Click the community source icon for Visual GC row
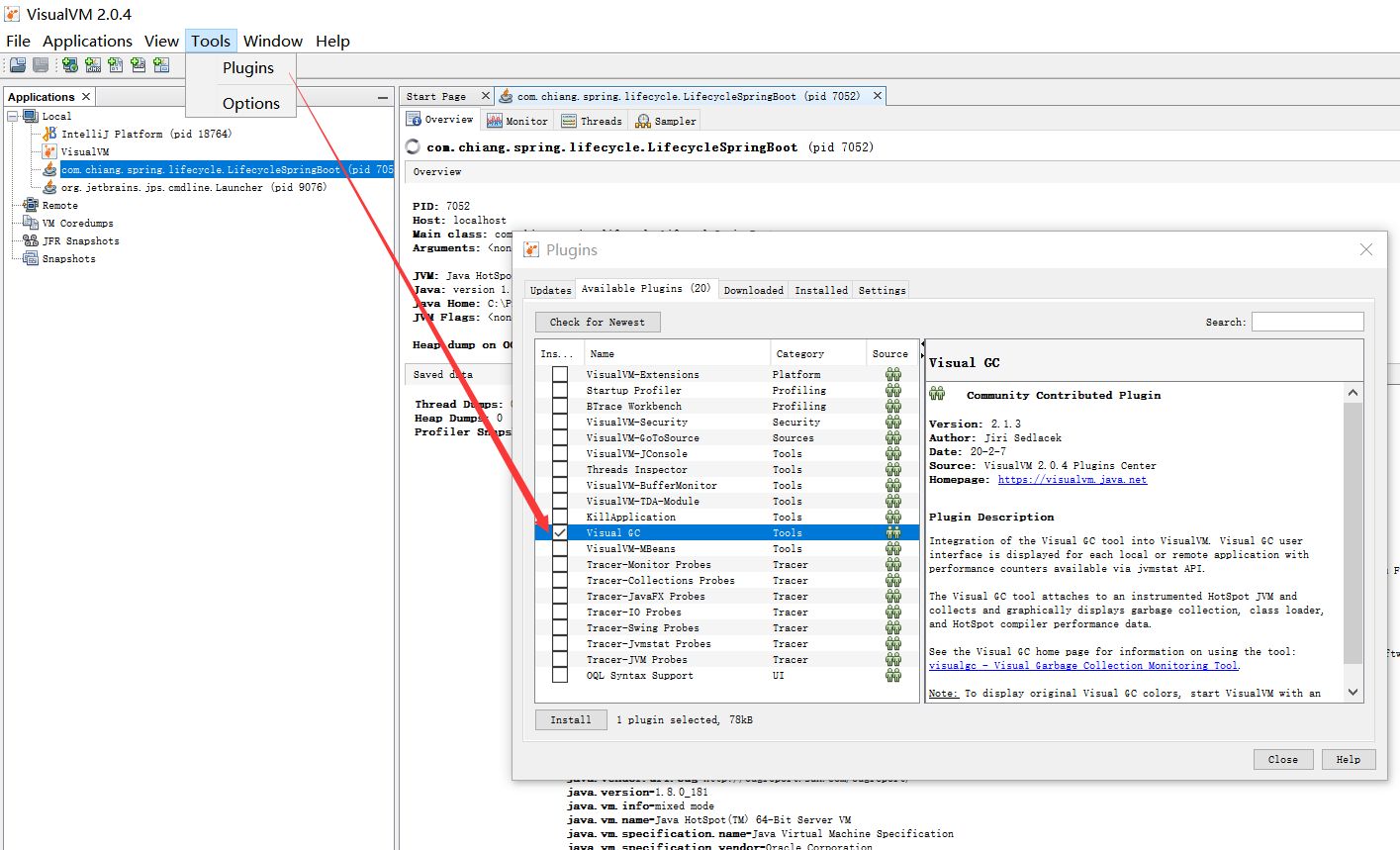Screen dimensions: 1400x850 893,532
